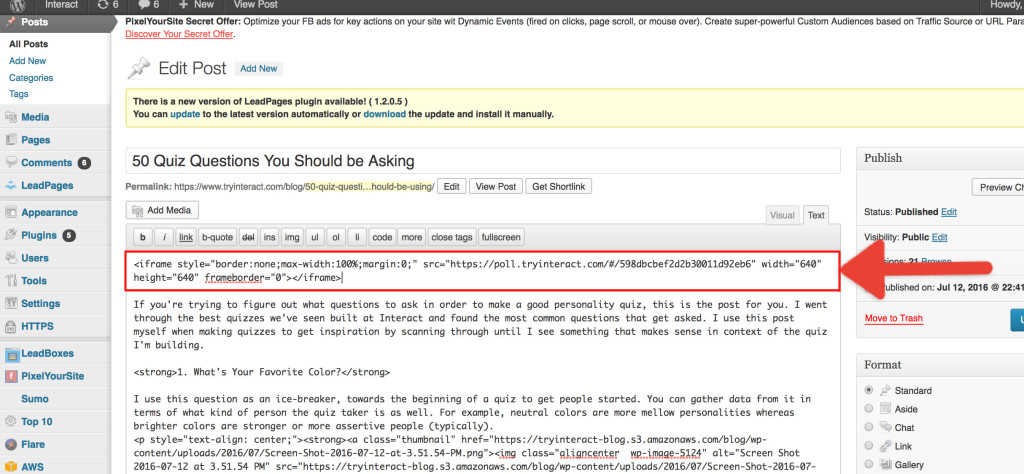Screen dimensions: 1024x474
Task: Switch to the Visual editor tab
Action: coord(782,215)
